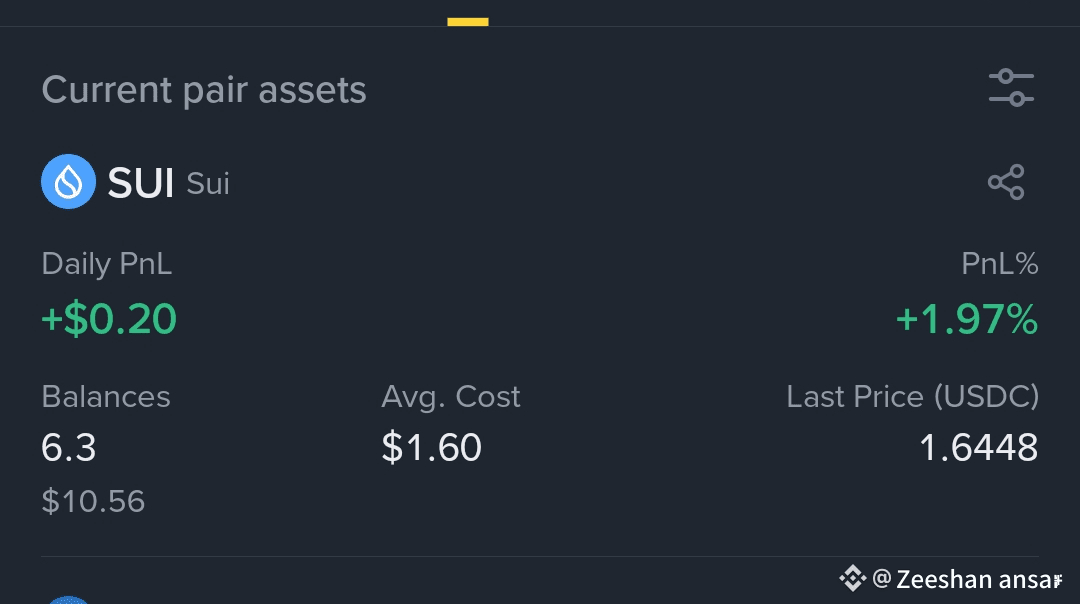Click the Current pair assets heading
The image size is (1080, 604).
(204, 91)
